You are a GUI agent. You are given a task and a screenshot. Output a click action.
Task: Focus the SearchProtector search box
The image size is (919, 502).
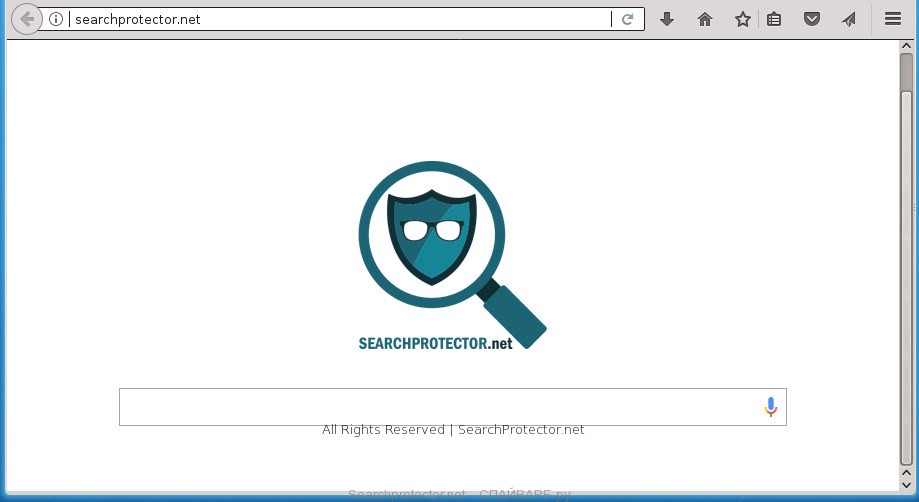[x=452, y=407]
